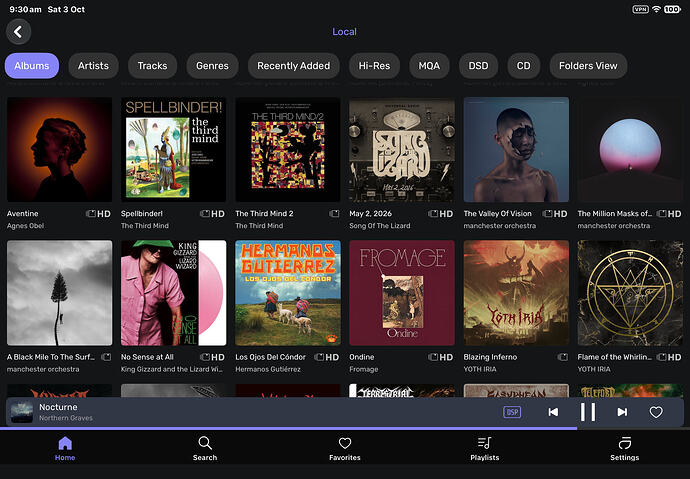Click the HD badge beside No Sense at All
This screenshot has width=690, height=479.
[x=218, y=357]
